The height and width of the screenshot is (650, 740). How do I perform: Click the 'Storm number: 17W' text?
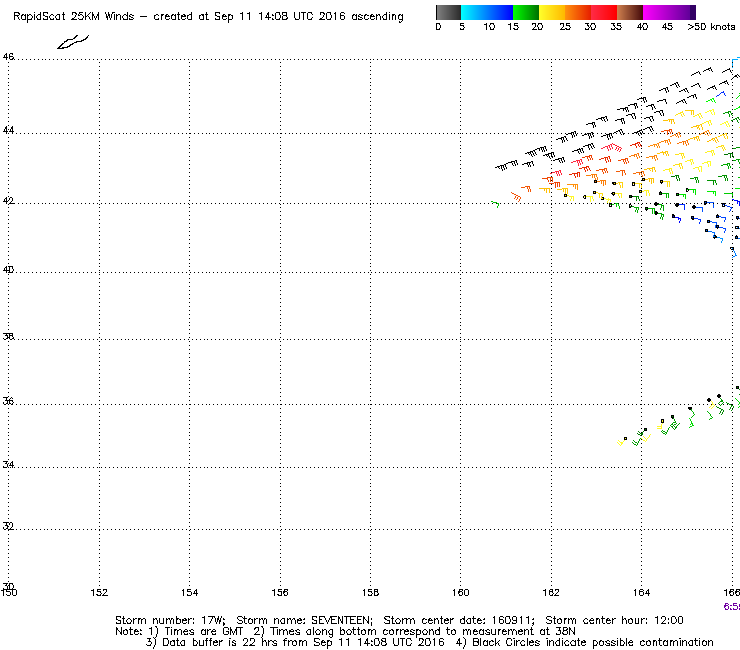[170, 620]
